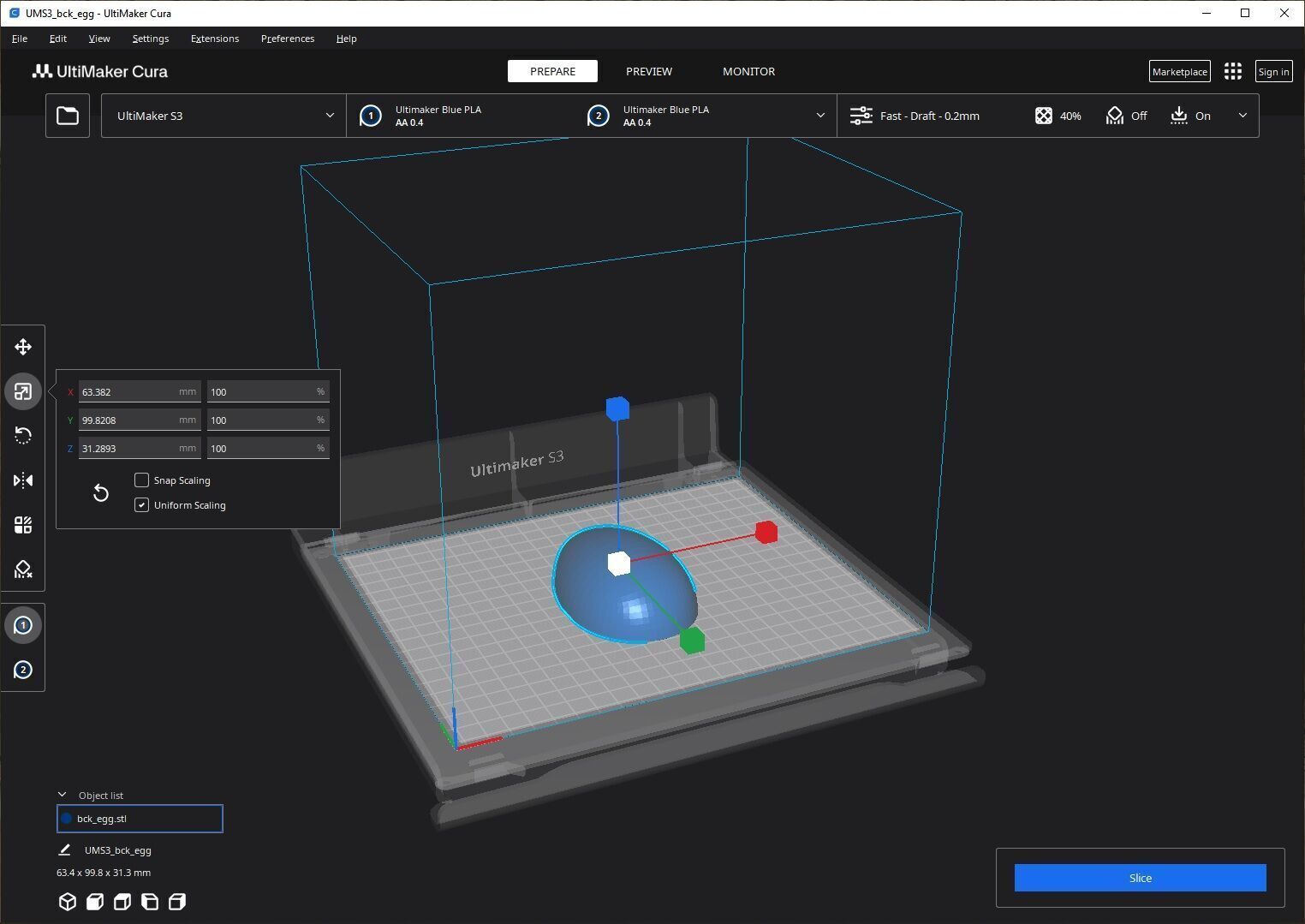
Task: Expand the print settings panel chevron
Action: coord(1242,116)
